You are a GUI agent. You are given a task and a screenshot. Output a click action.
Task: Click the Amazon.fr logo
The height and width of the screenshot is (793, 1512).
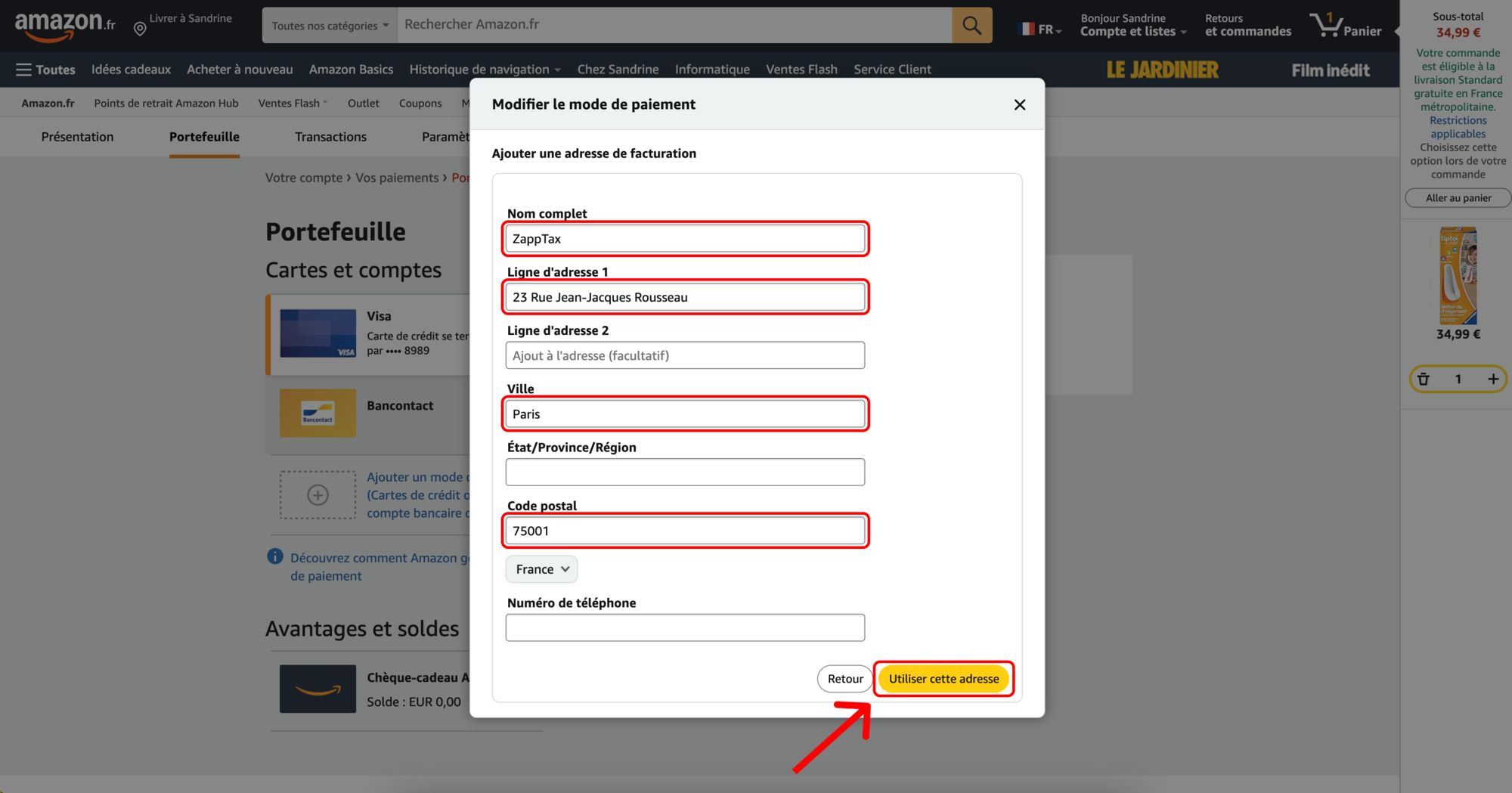(65, 26)
